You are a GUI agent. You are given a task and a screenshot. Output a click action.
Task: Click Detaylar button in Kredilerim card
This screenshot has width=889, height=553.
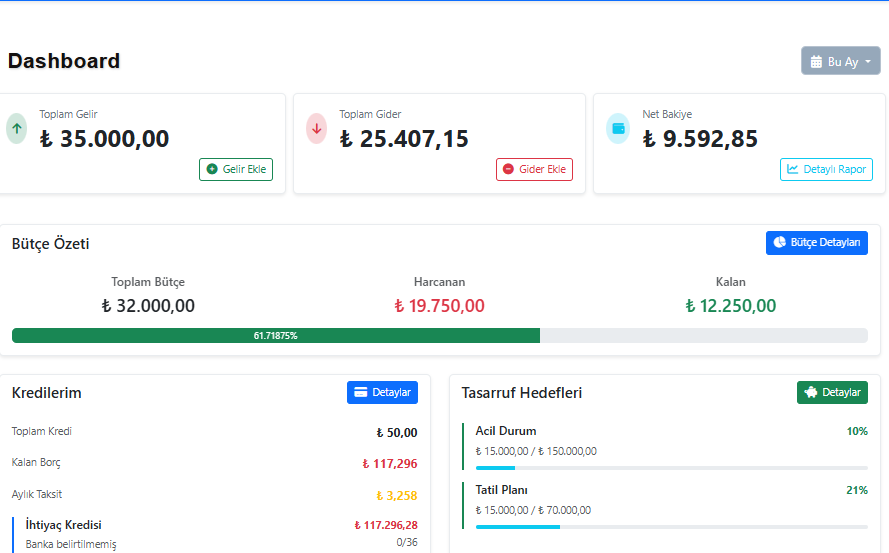382,392
